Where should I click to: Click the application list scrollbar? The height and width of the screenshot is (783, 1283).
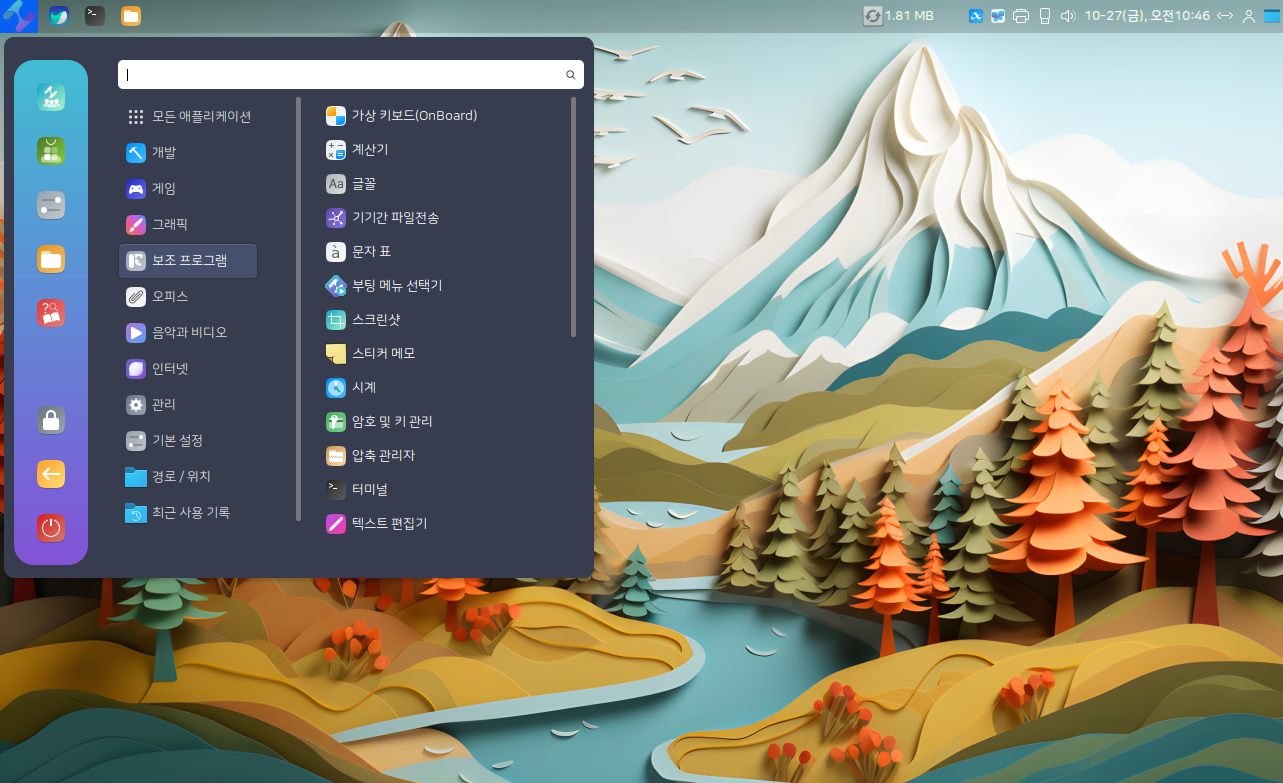pyautogui.click(x=573, y=216)
